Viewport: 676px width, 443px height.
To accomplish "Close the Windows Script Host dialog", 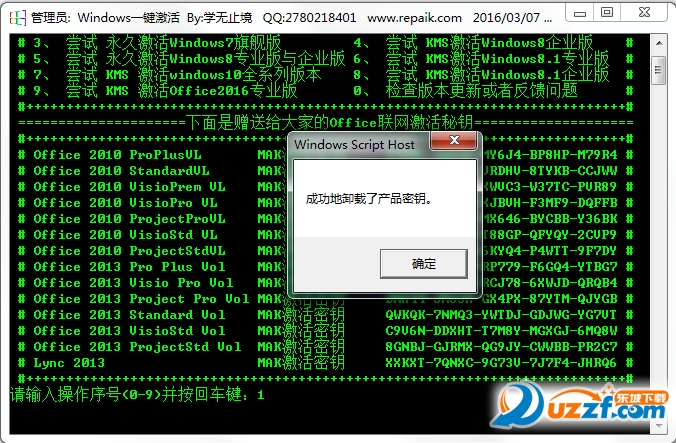I will 454,140.
